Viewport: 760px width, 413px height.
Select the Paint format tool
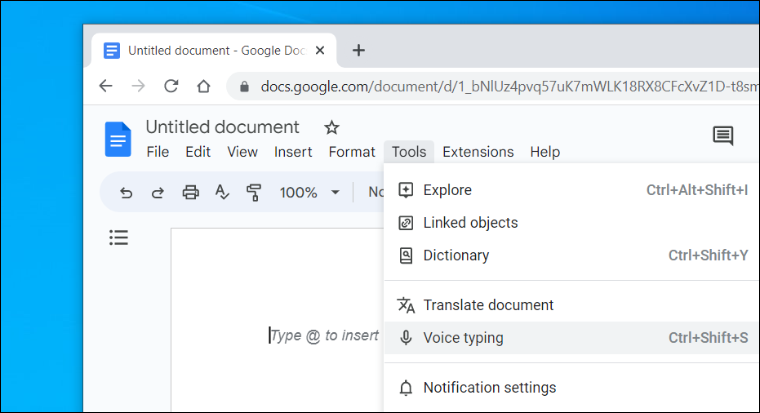point(253,192)
